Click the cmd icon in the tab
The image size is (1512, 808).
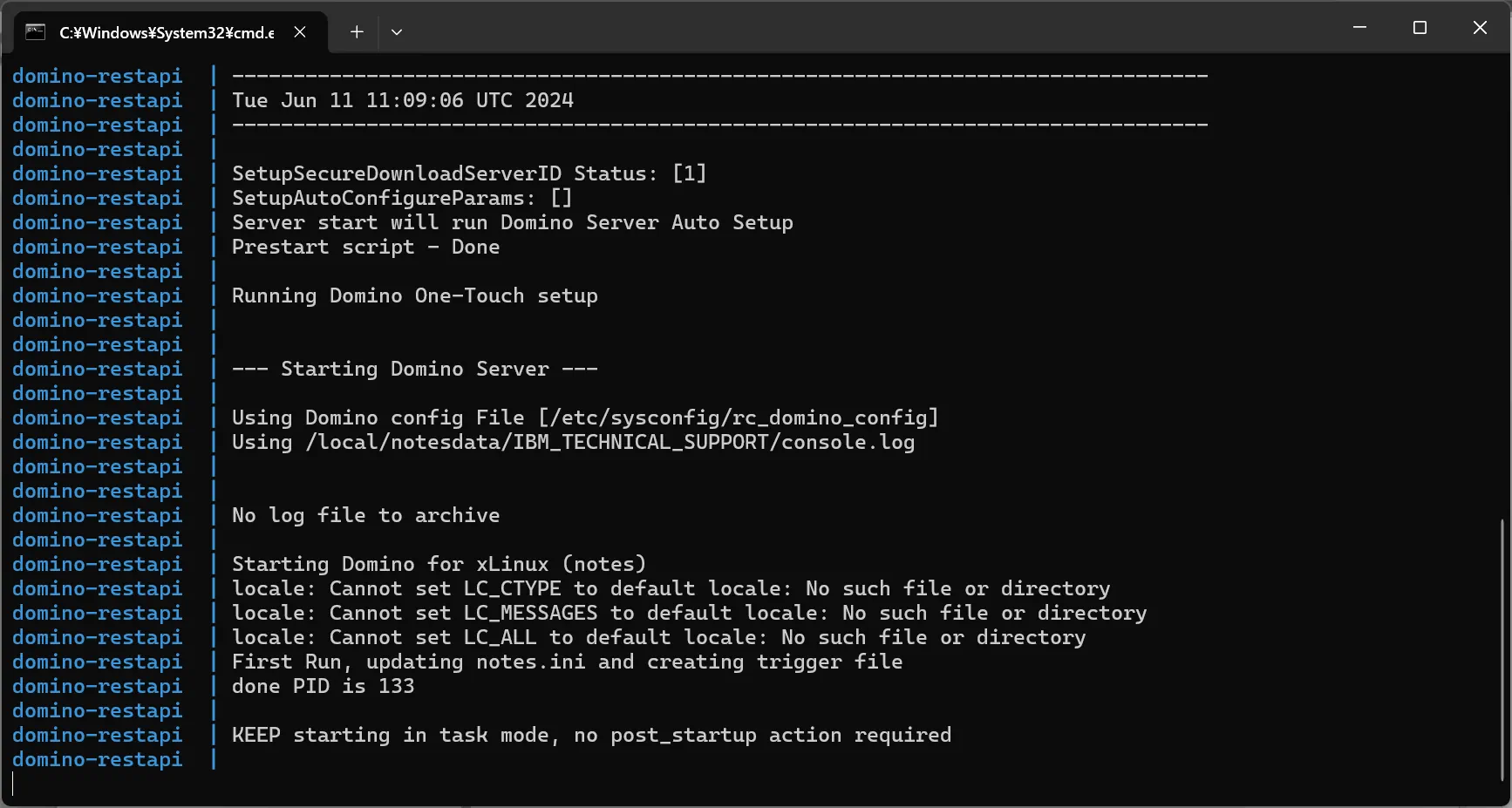coord(36,32)
